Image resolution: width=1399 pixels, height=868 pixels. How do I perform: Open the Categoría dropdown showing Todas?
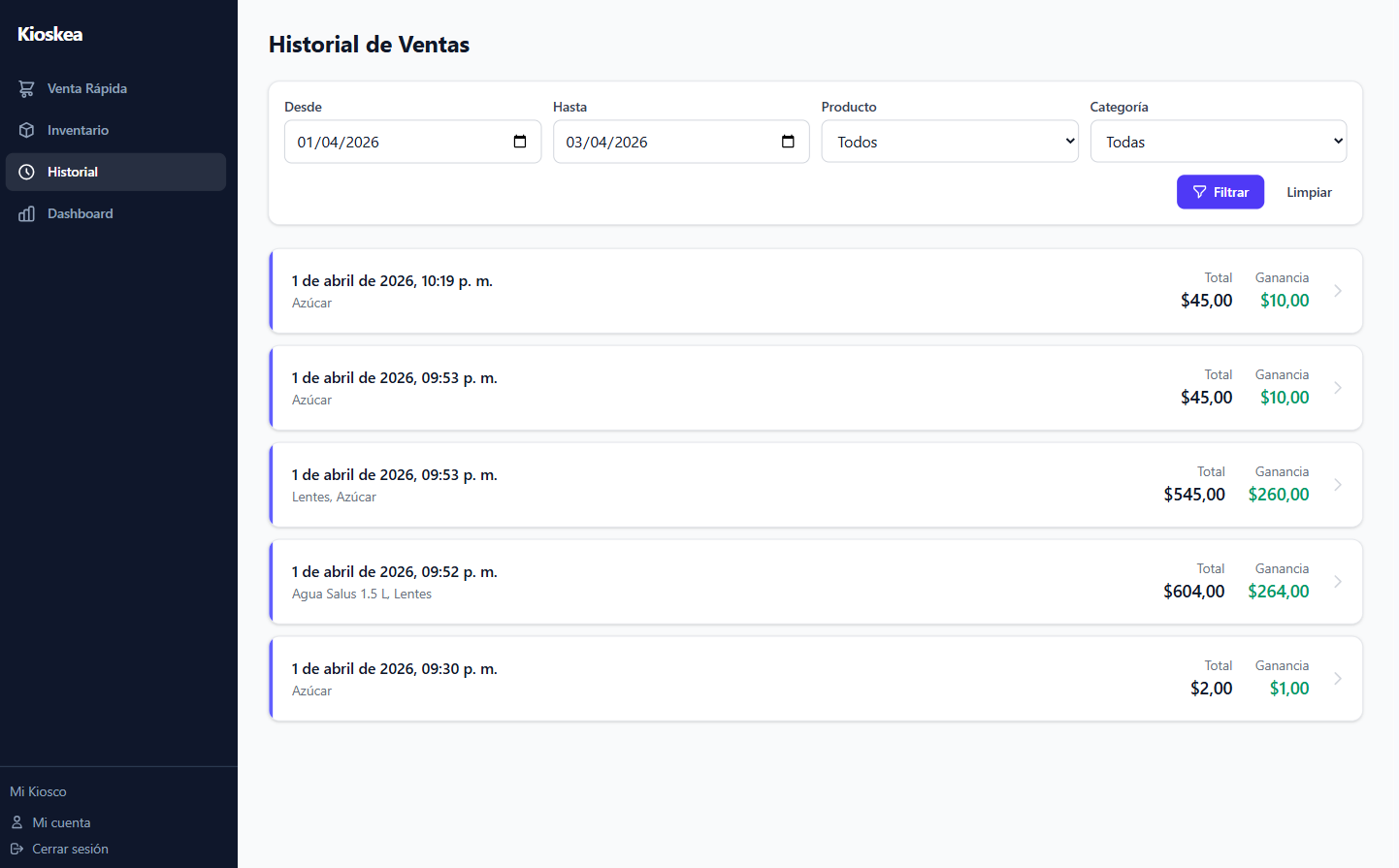[1218, 141]
